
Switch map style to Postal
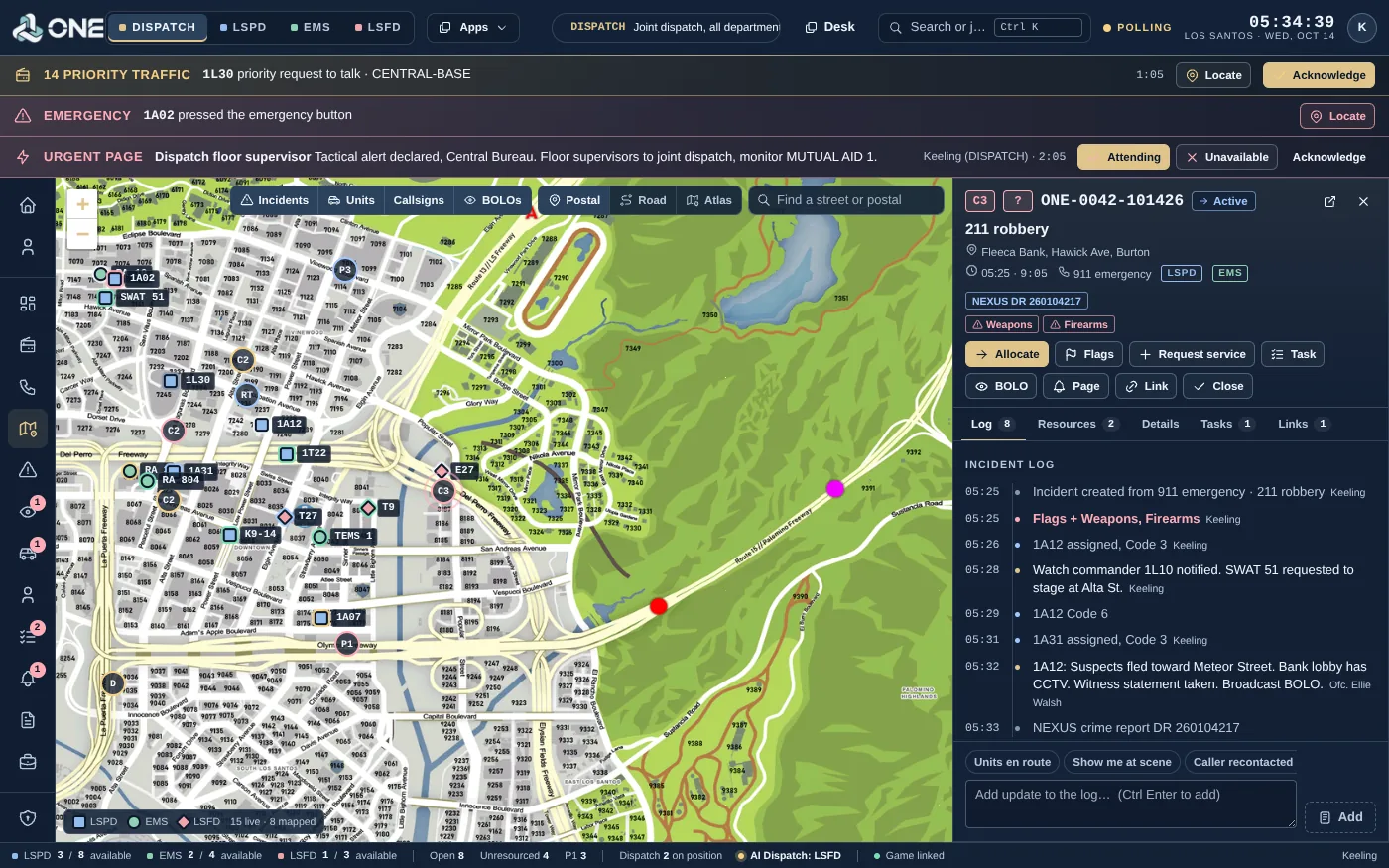[x=574, y=200]
